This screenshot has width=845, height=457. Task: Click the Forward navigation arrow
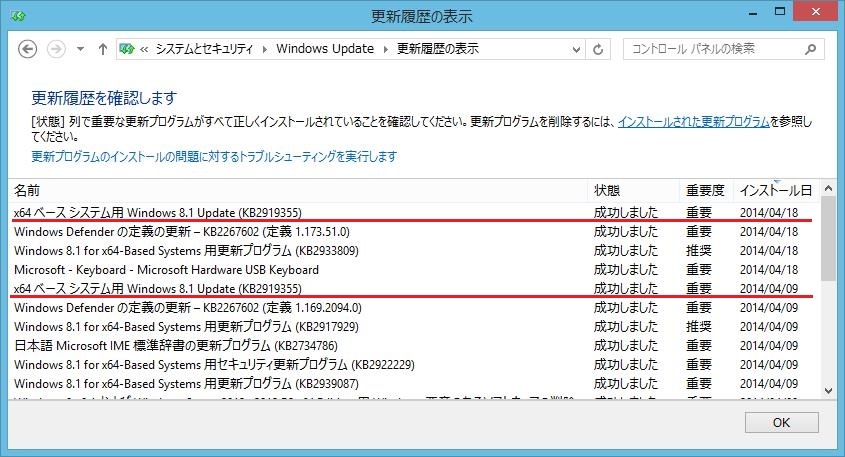pos(56,49)
